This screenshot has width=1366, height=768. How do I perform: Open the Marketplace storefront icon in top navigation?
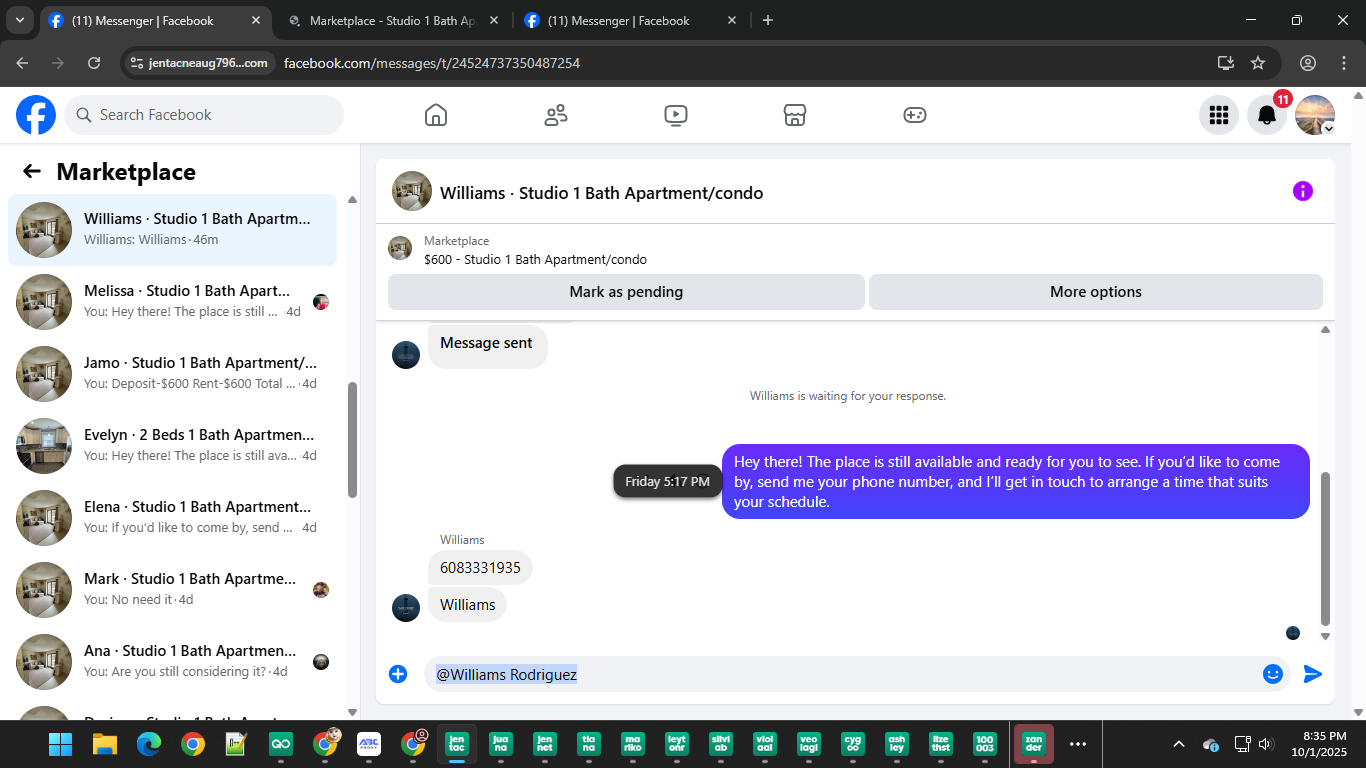(795, 115)
